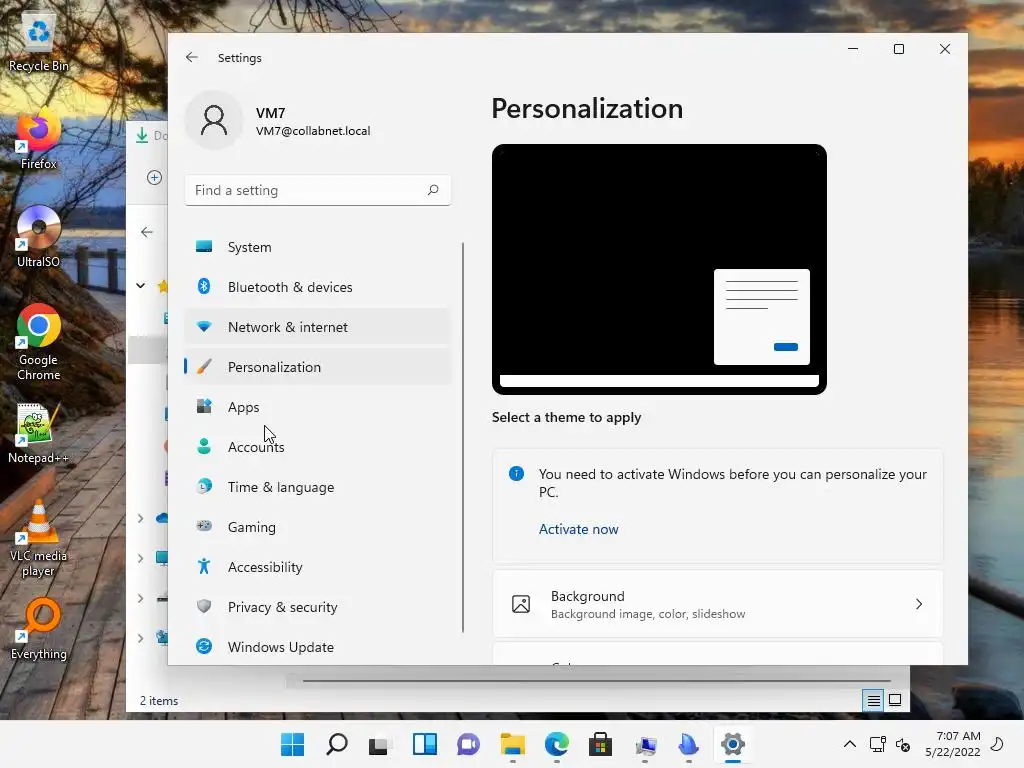
Task: Click the System monitor icon
Action: (204, 246)
